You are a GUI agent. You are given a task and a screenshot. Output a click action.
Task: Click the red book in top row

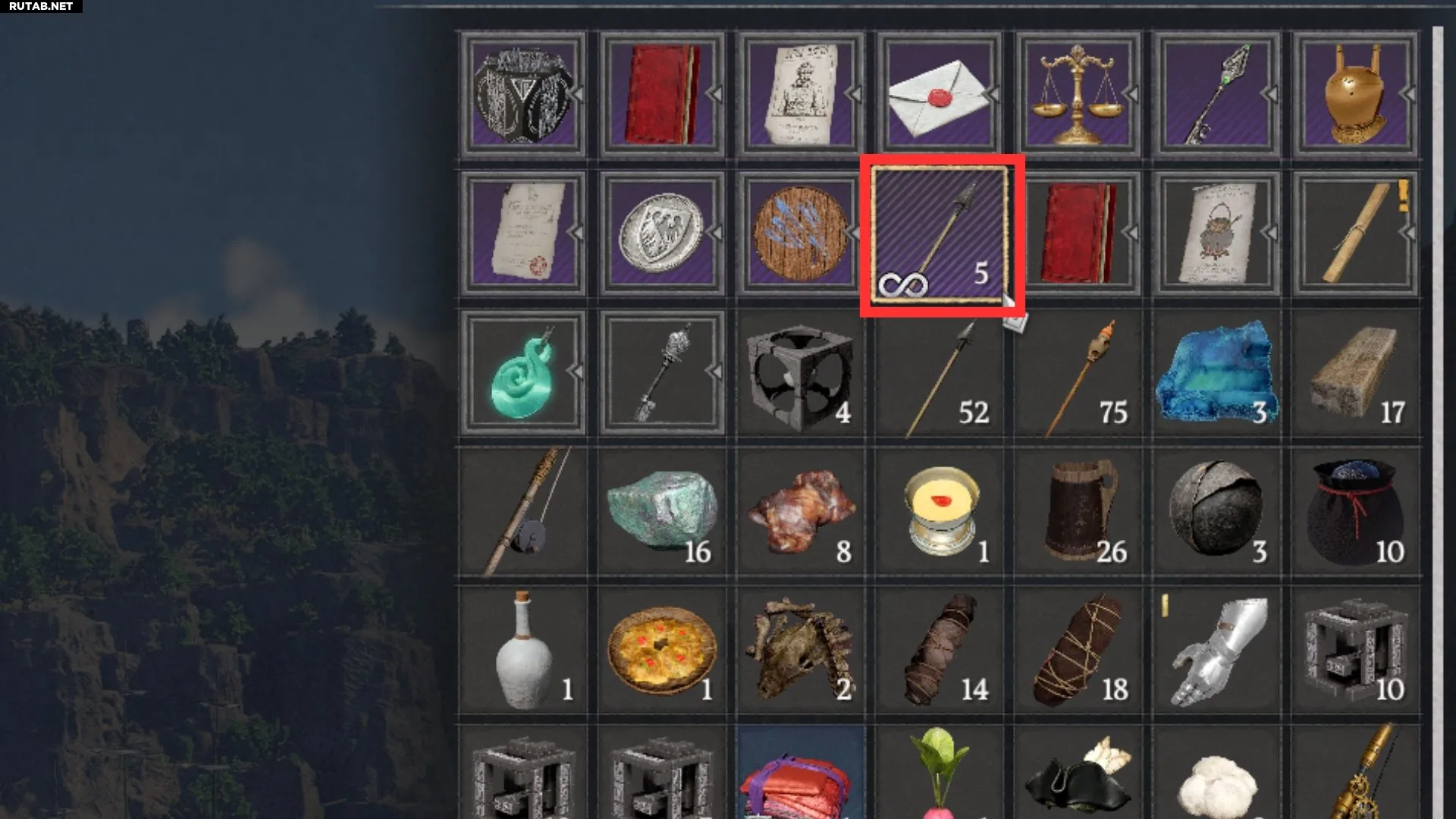662,94
